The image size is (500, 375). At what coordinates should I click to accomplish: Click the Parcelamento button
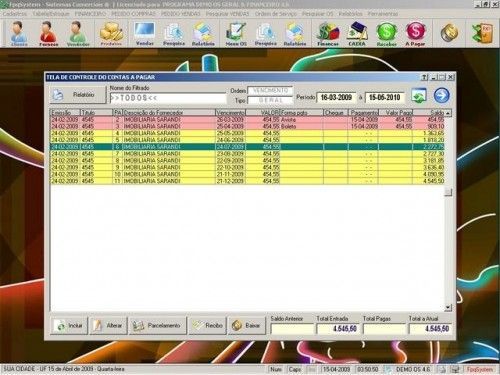pos(157,325)
